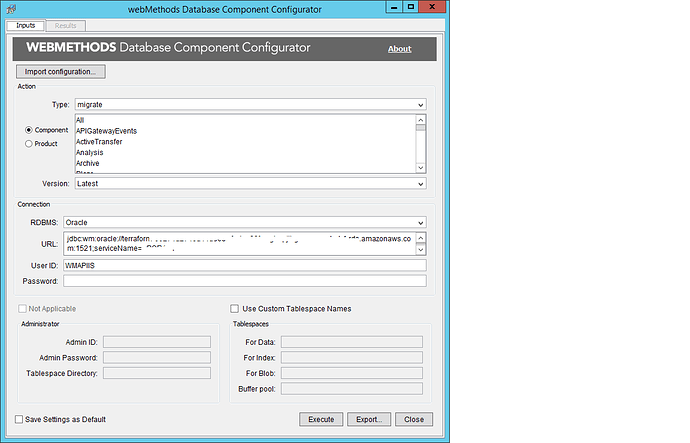Click the Password field

[245, 281]
